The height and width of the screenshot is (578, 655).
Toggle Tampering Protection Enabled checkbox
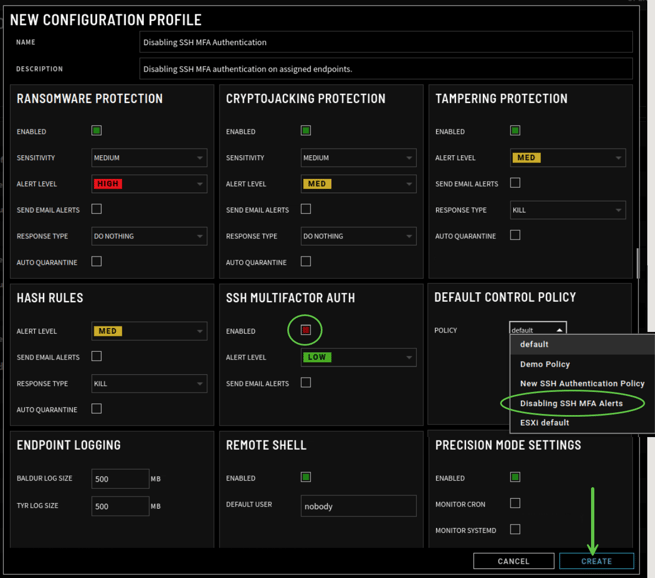tap(515, 131)
